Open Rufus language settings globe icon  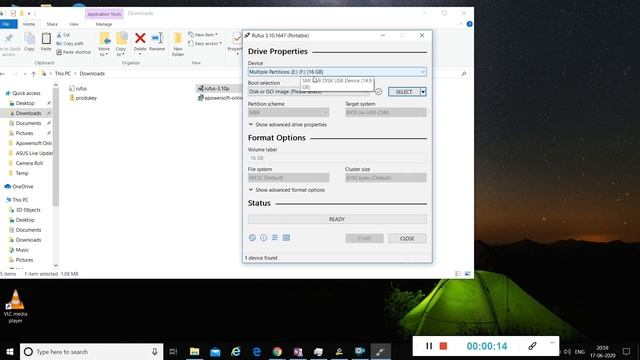[x=252, y=238]
